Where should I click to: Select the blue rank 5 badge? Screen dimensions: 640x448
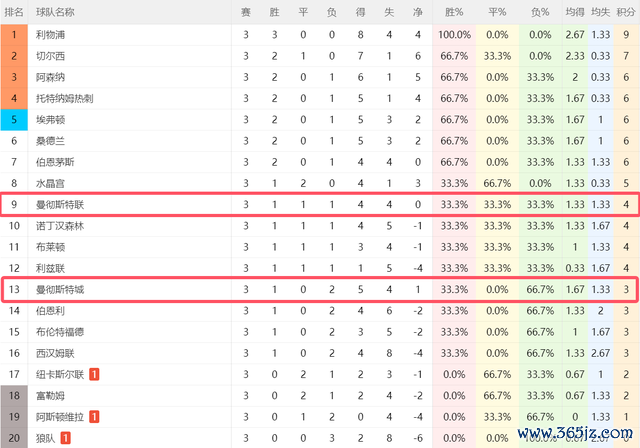click(14, 120)
